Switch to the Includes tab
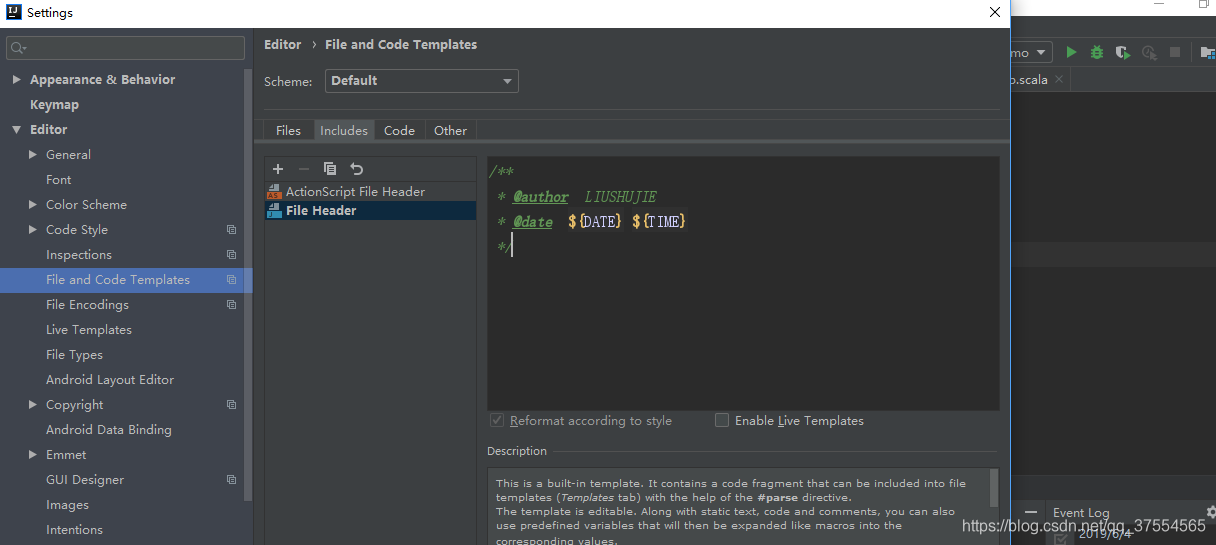This screenshot has width=1216, height=545. click(x=344, y=130)
